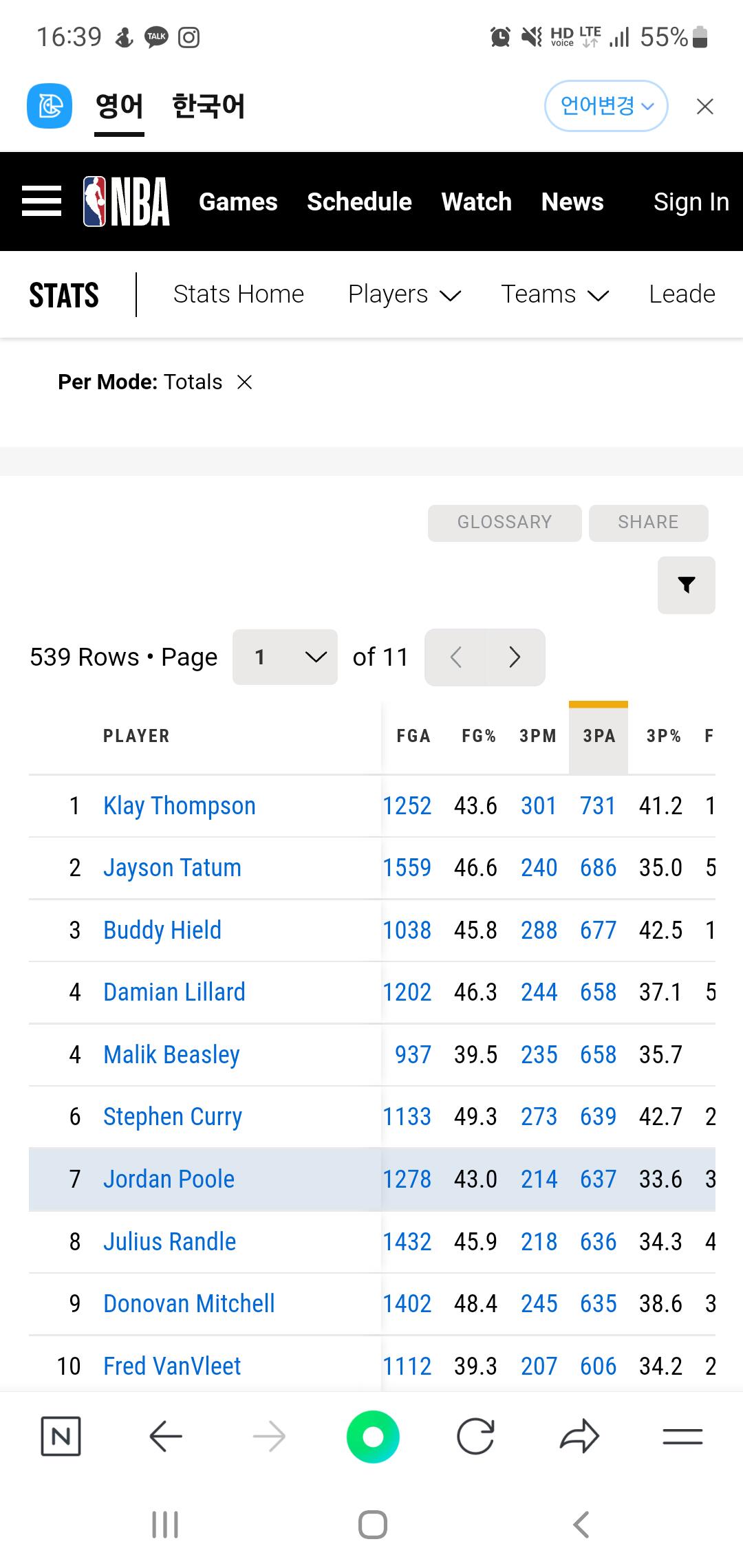Sort by the FGA column header
The image size is (743, 1568).
pyautogui.click(x=413, y=737)
